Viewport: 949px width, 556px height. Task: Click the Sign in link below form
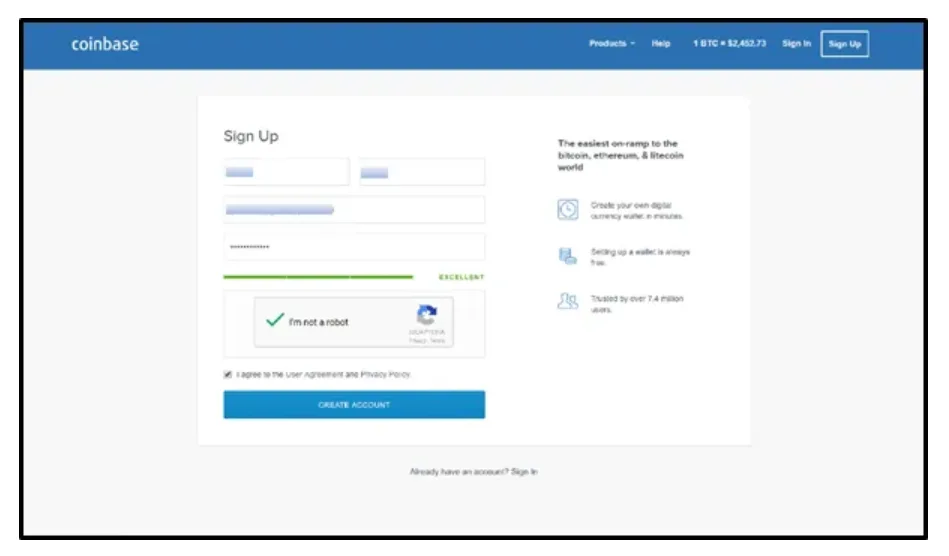tap(524, 471)
